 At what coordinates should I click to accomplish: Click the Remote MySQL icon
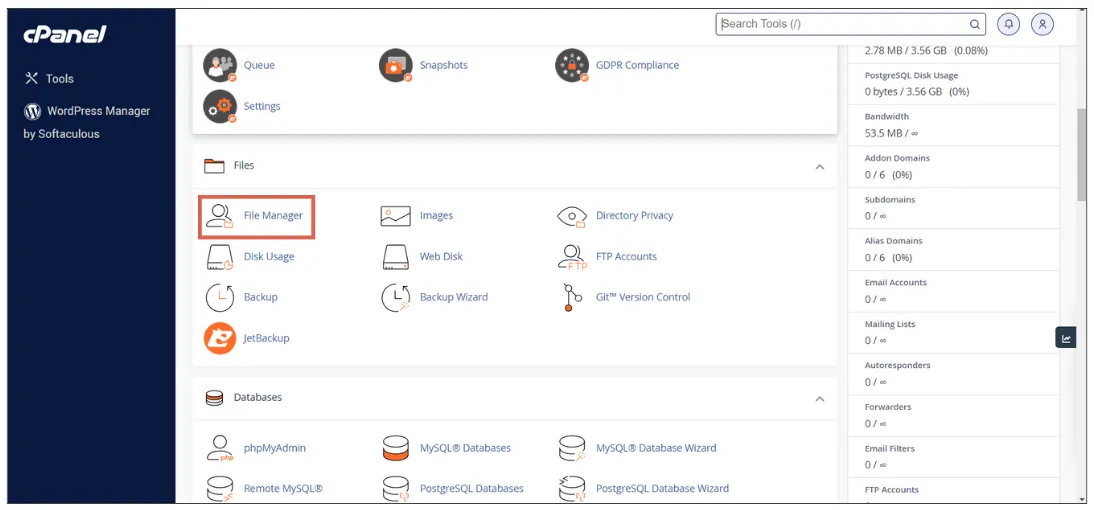tap(220, 489)
